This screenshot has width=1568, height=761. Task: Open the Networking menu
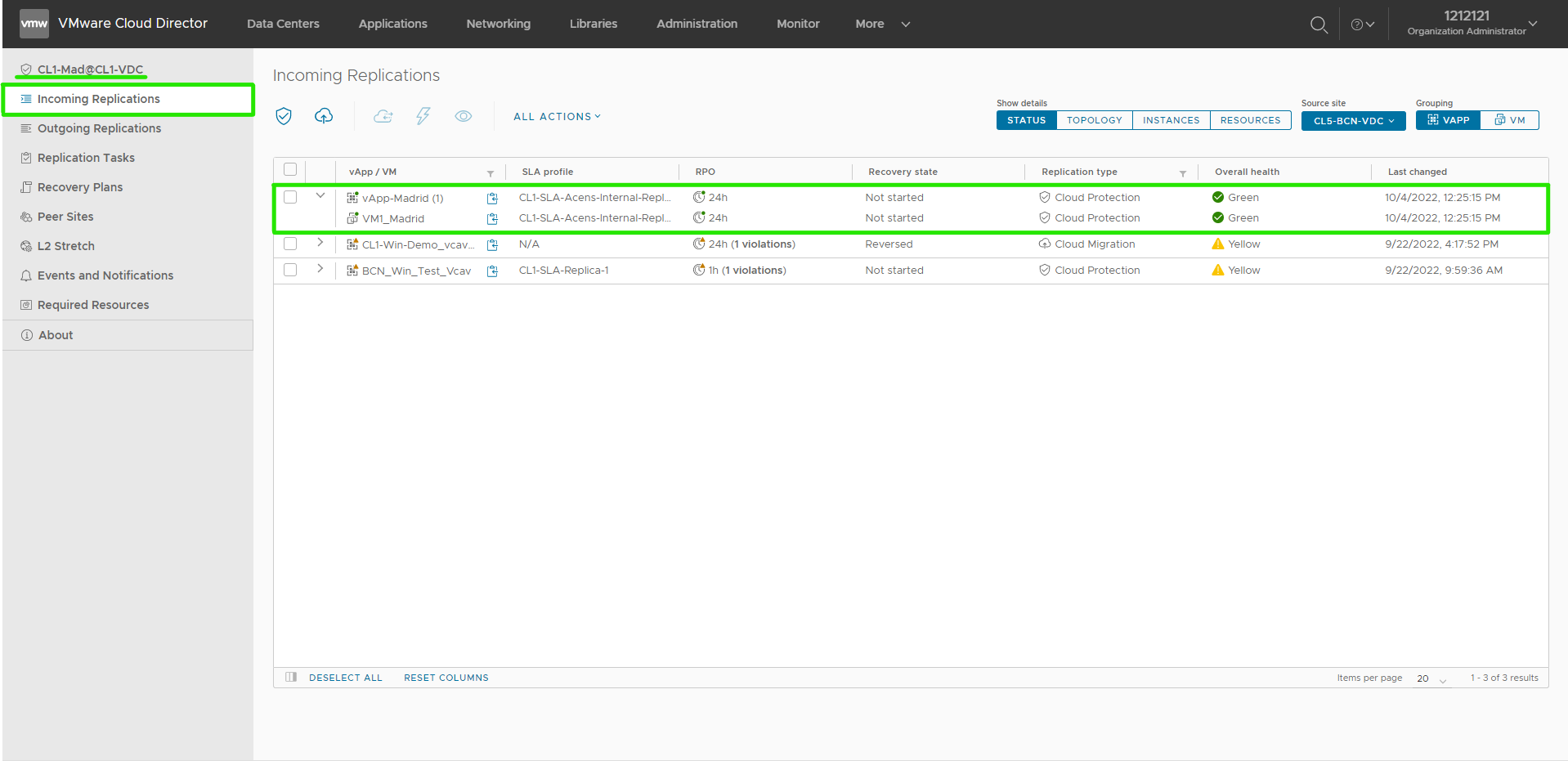(499, 24)
